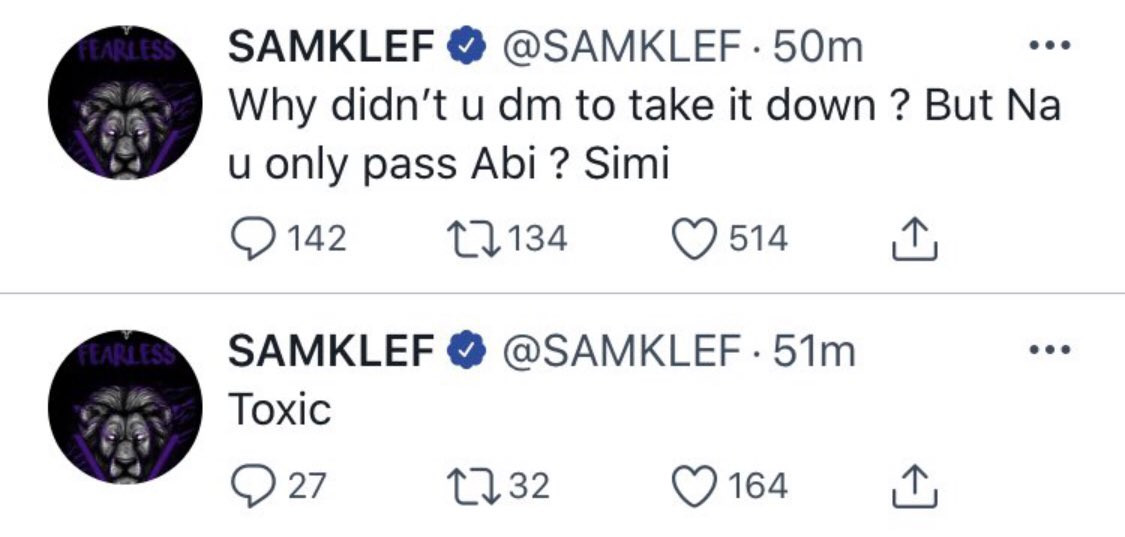The height and width of the screenshot is (537, 1125).
Task: Reply to the 'Why didn't u dm' tweet
Action: (x=250, y=240)
